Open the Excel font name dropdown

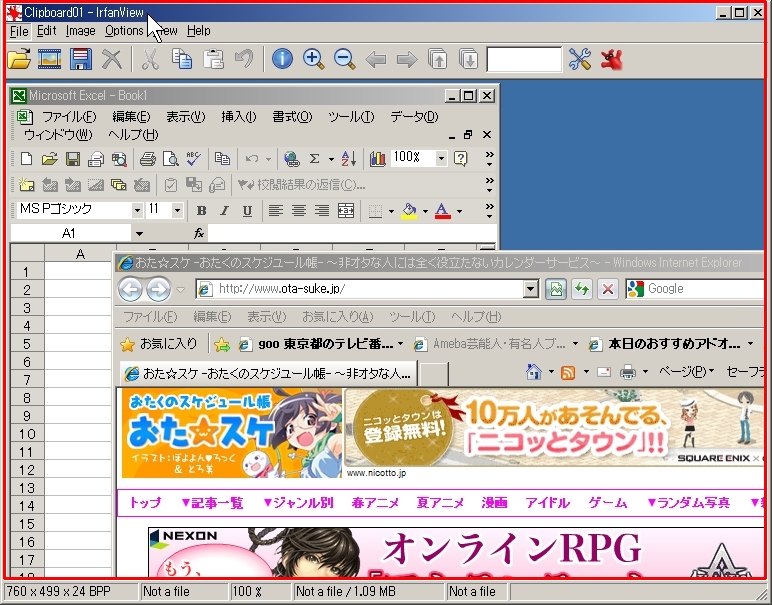(x=137, y=211)
